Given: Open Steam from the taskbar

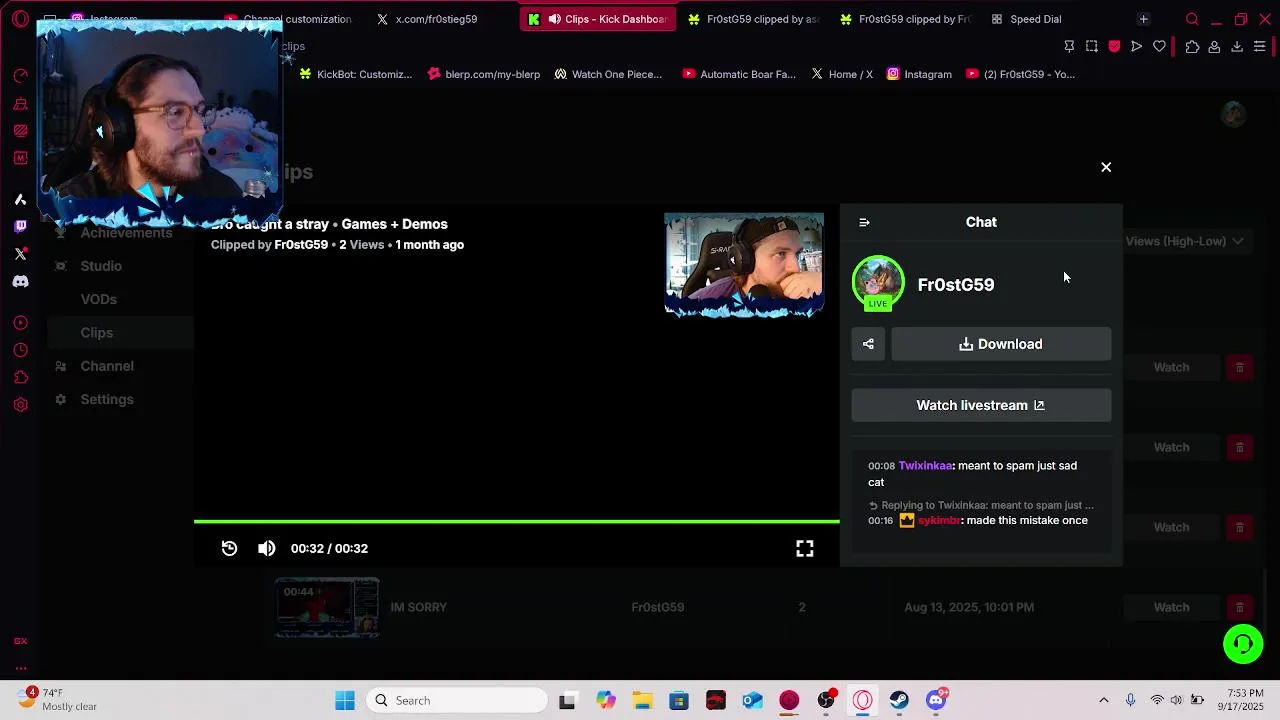Looking at the screenshot, I should click(x=899, y=700).
